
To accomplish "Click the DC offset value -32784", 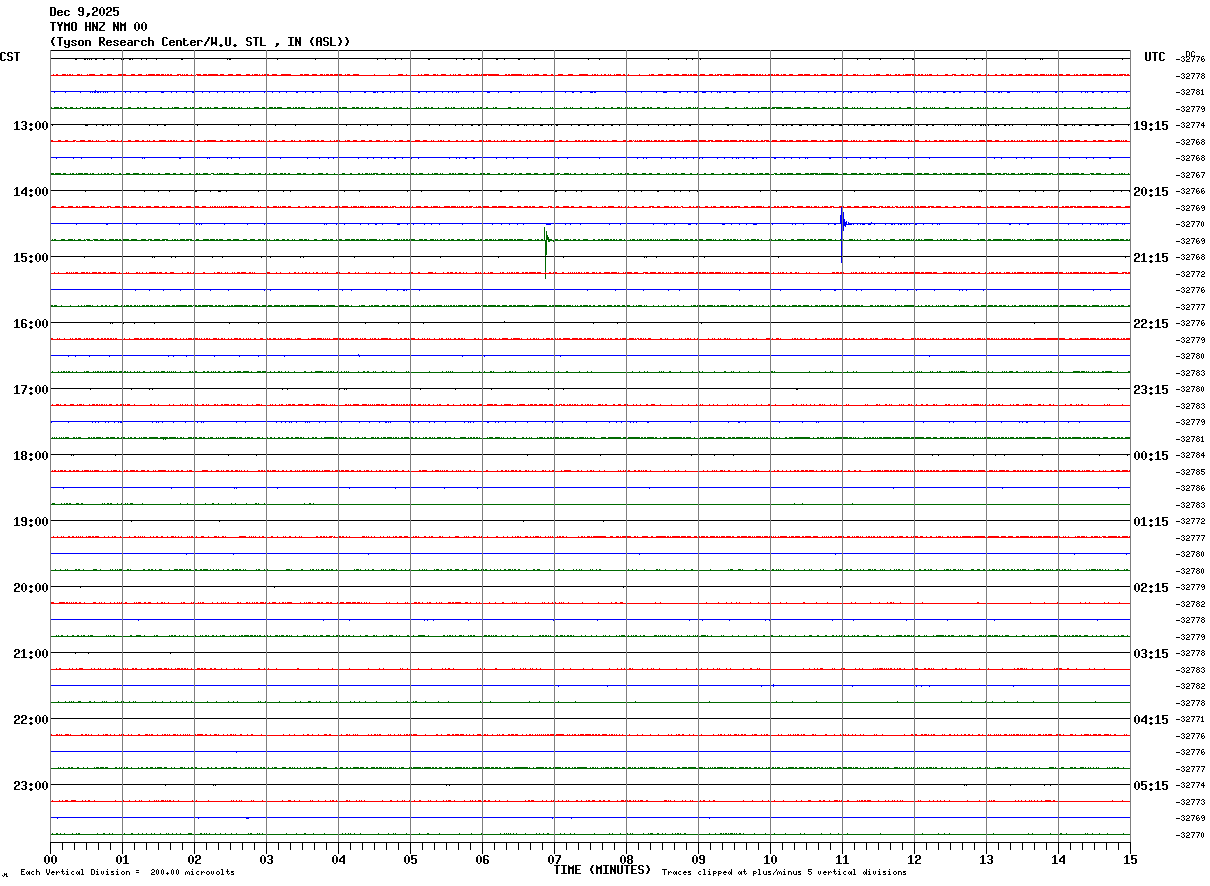I will [1192, 455].
